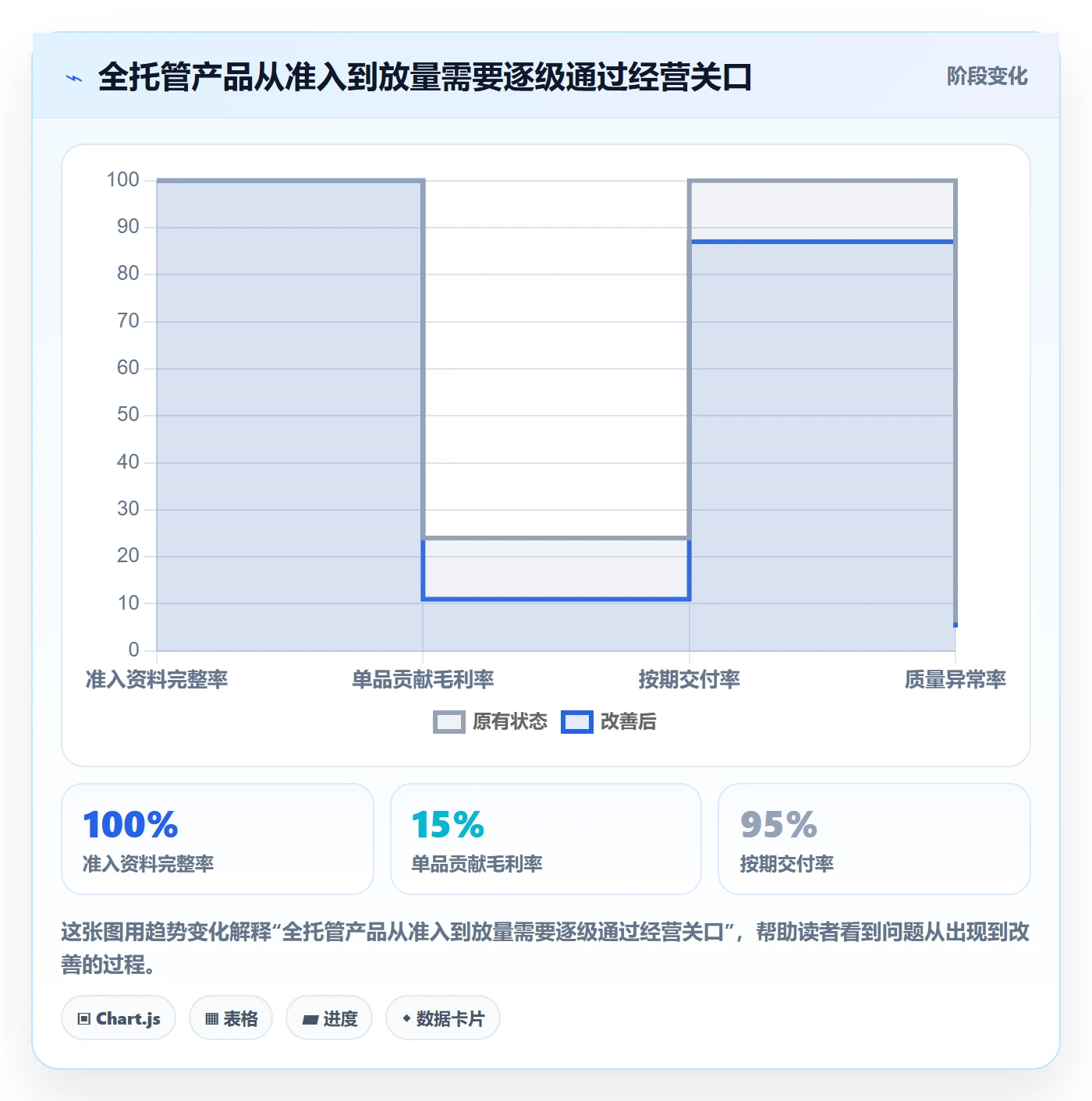This screenshot has width=1092, height=1101.
Task: Click the 质量异常率 x-axis label
Action: pyautogui.click(x=955, y=680)
